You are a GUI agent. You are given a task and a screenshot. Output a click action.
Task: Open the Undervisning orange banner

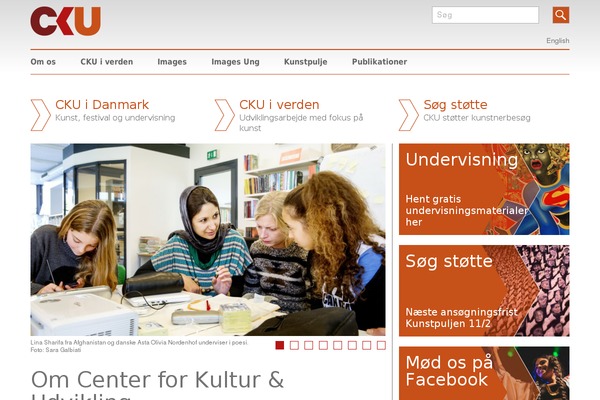pyautogui.click(x=484, y=189)
